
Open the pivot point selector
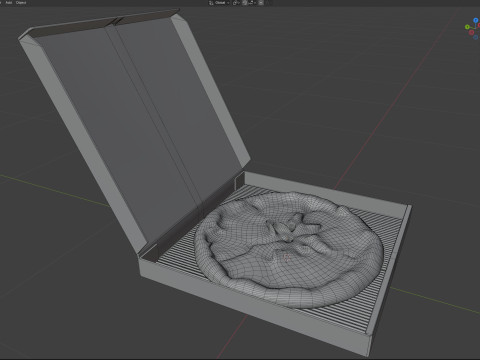[x=236, y=3]
